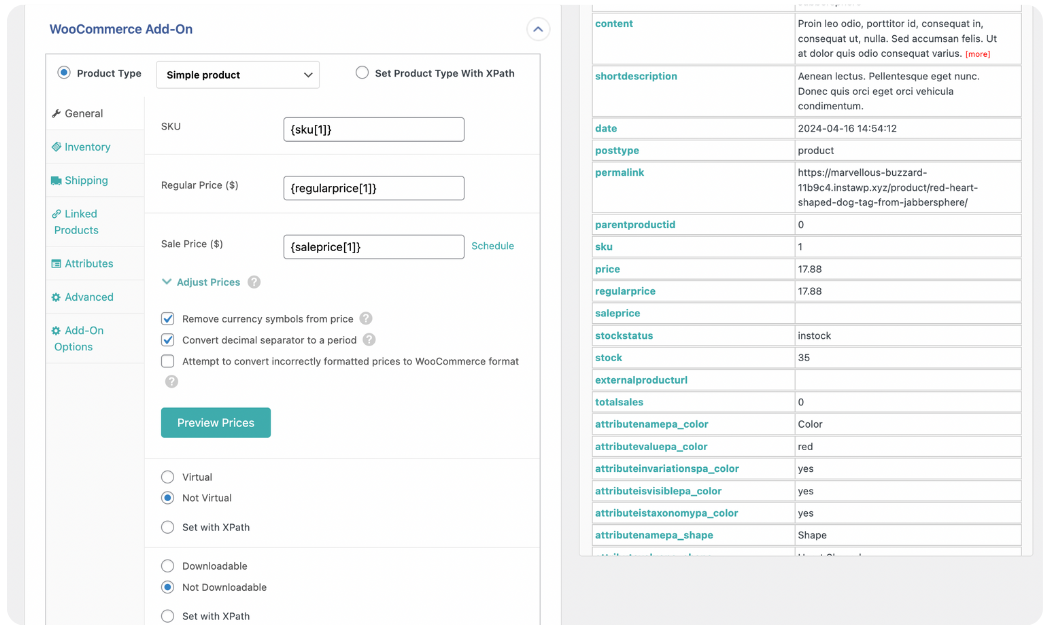Click the Schedule link beside Sale Price

coord(492,246)
